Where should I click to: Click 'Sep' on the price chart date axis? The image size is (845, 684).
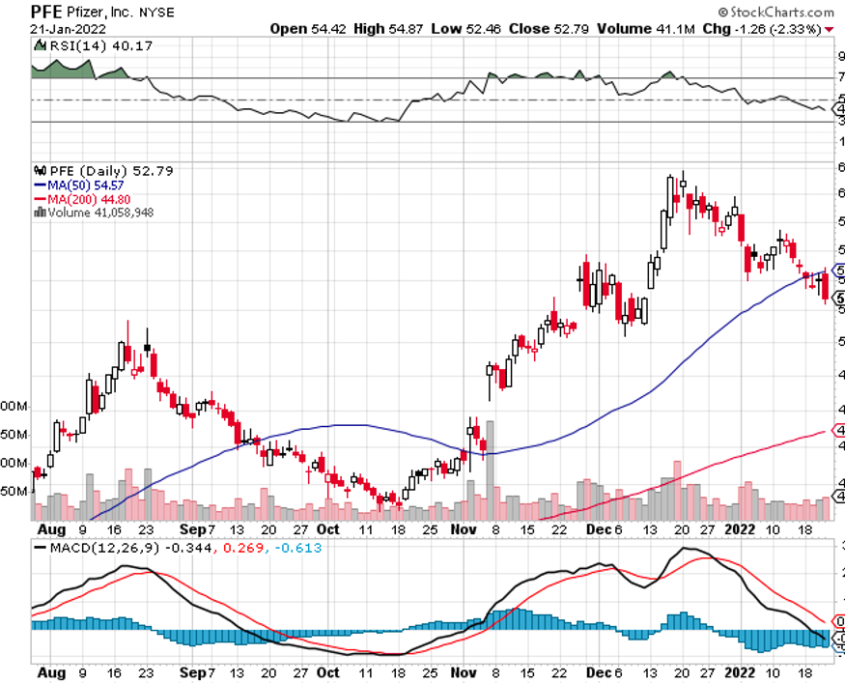tap(192, 530)
